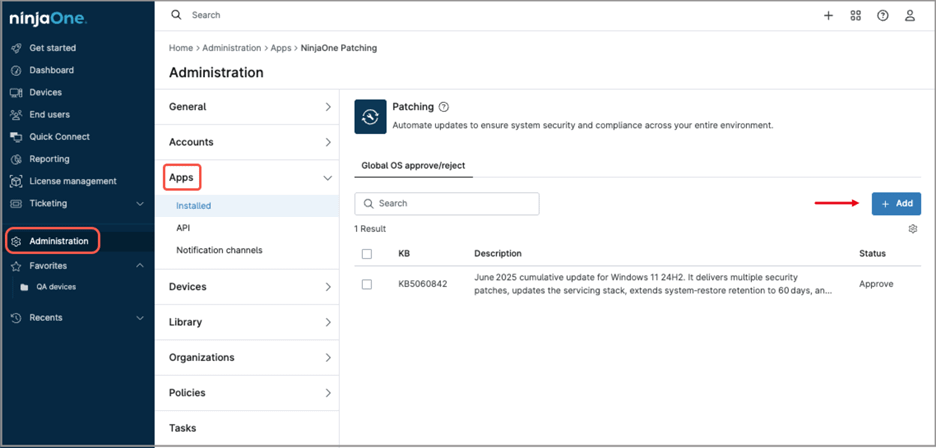This screenshot has width=936, height=448.
Task: Open the apps grid icon
Action: pyautogui.click(x=855, y=16)
